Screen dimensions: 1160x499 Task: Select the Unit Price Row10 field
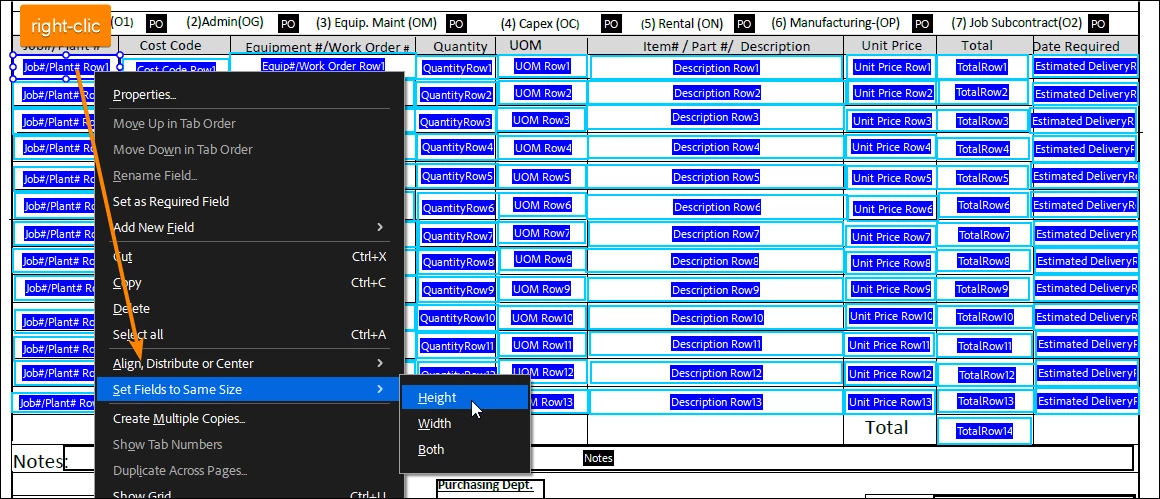pyautogui.click(x=891, y=316)
